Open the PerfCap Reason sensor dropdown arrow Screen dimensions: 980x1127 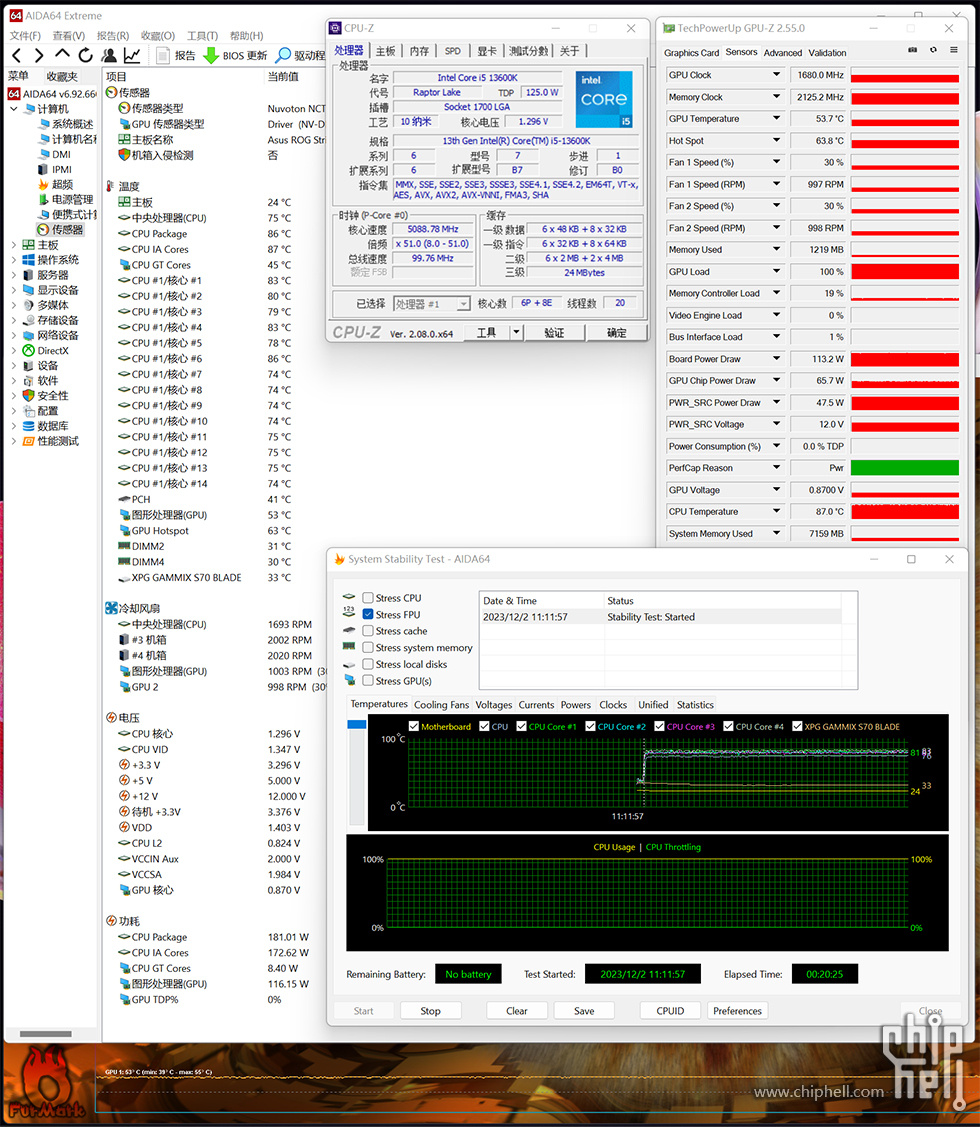point(777,468)
